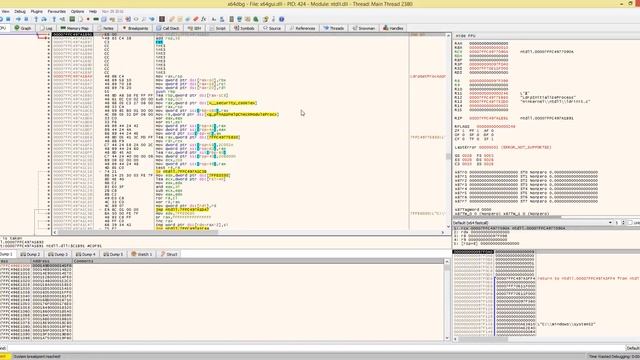Open the Favourites menu
The image size is (640, 360).
[x=56, y=11]
